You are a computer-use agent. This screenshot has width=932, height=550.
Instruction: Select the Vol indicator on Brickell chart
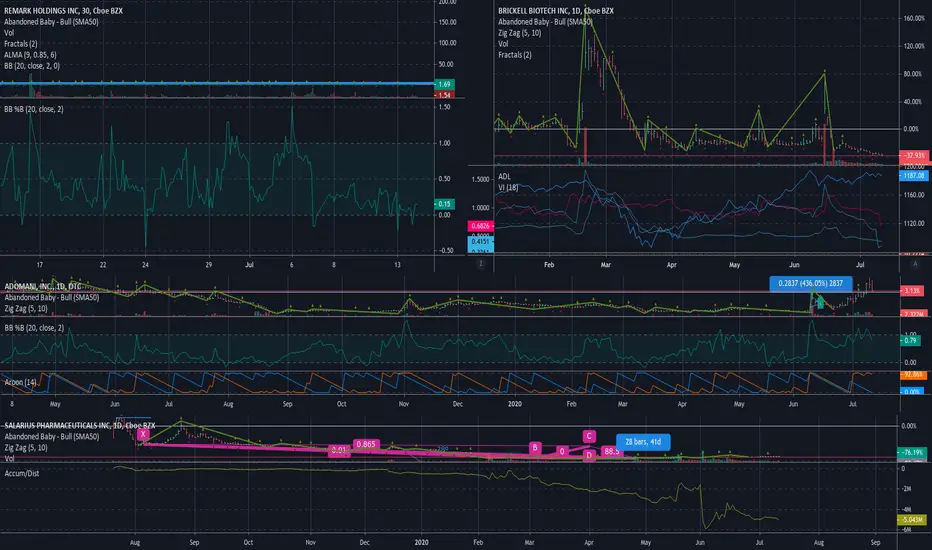tap(503, 44)
